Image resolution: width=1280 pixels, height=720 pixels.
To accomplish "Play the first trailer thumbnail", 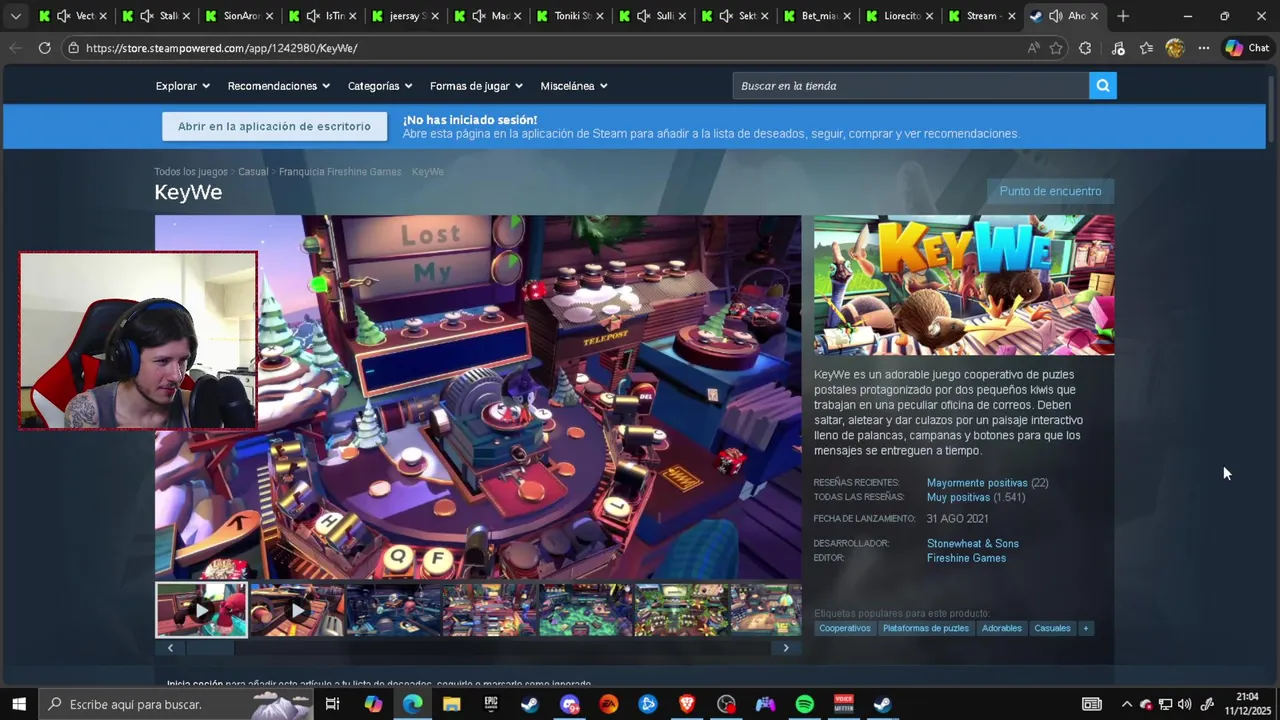I will tap(201, 610).
